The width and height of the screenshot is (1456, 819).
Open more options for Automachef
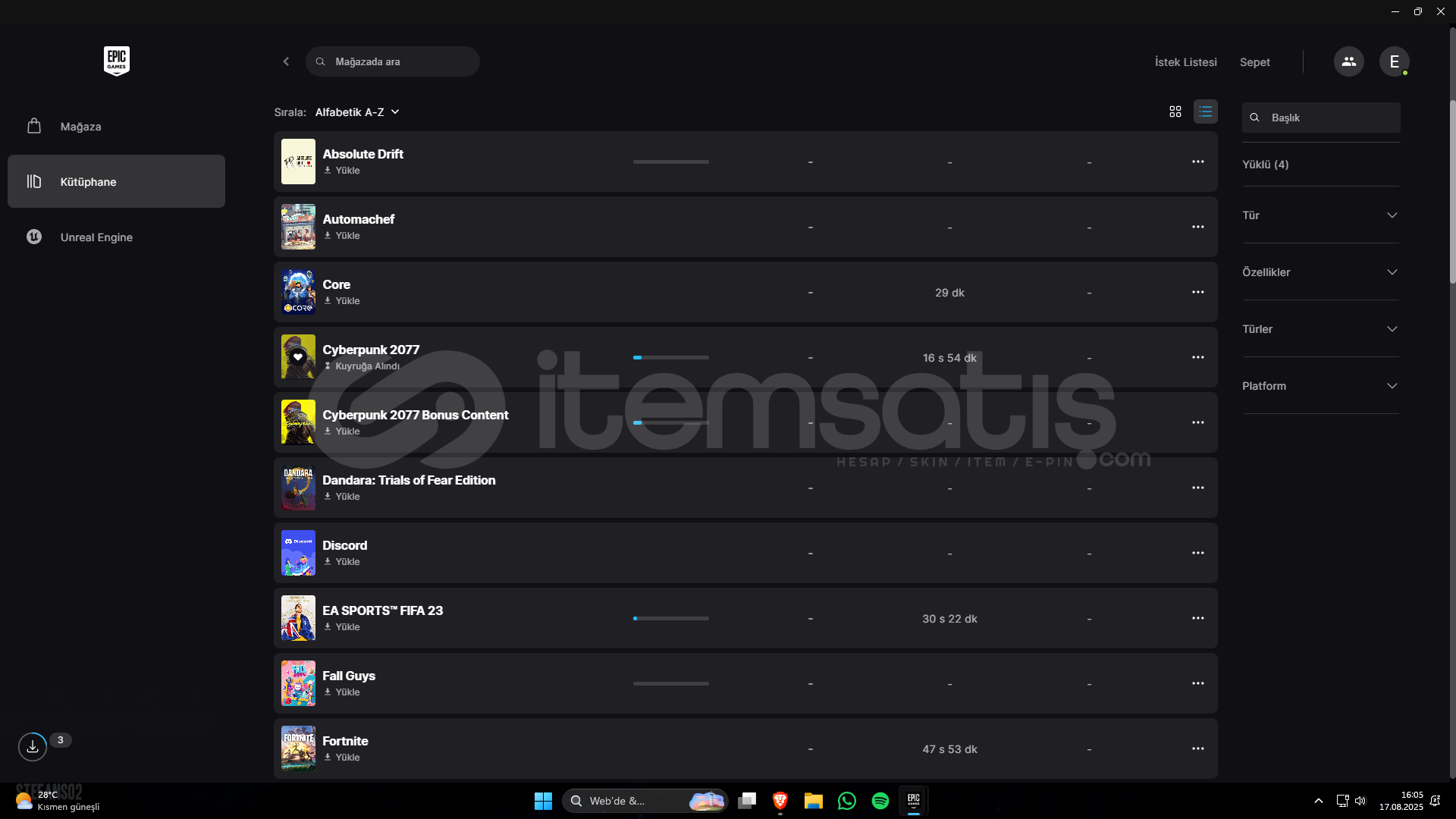pyautogui.click(x=1198, y=227)
